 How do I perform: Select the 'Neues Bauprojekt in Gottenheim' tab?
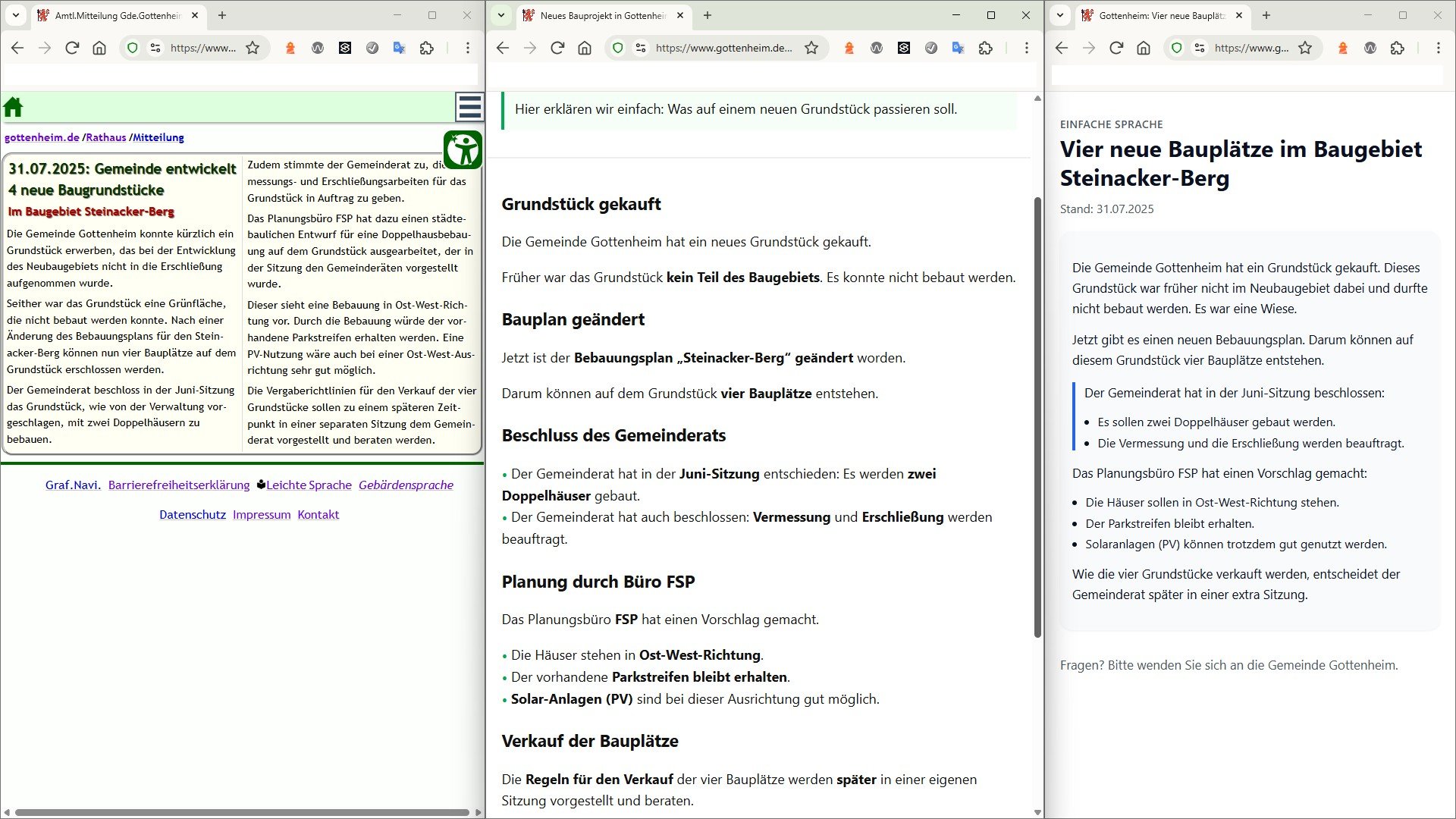603,15
